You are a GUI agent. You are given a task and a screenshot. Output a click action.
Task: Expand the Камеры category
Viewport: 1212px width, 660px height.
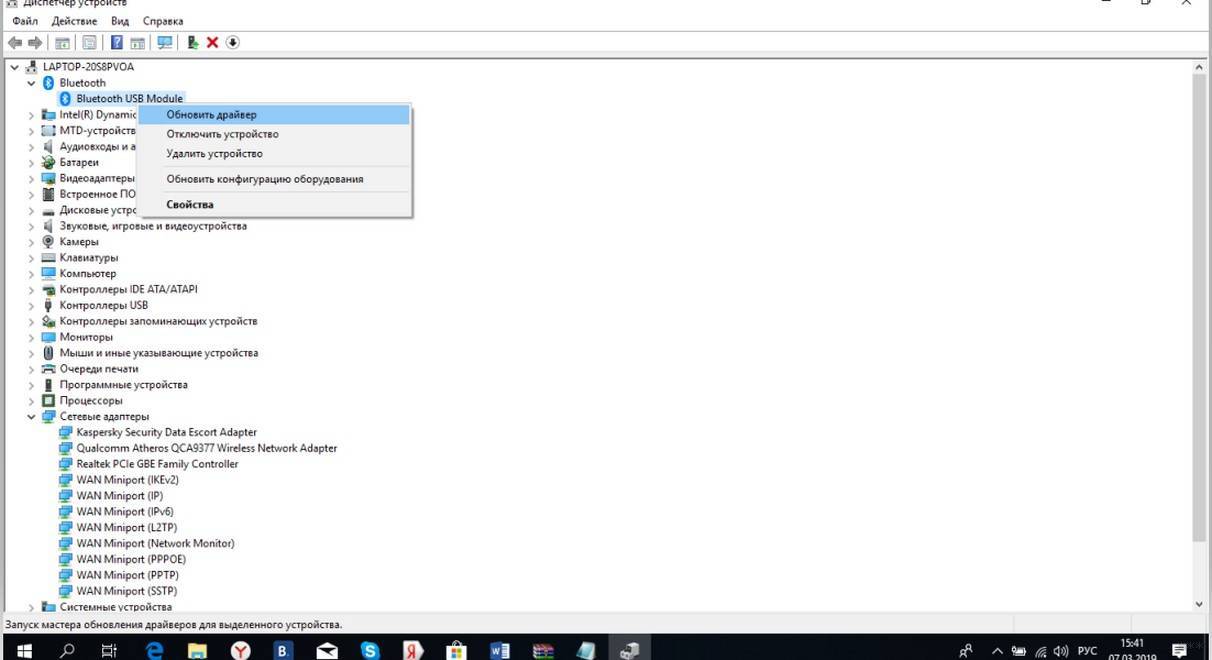click(x=31, y=242)
